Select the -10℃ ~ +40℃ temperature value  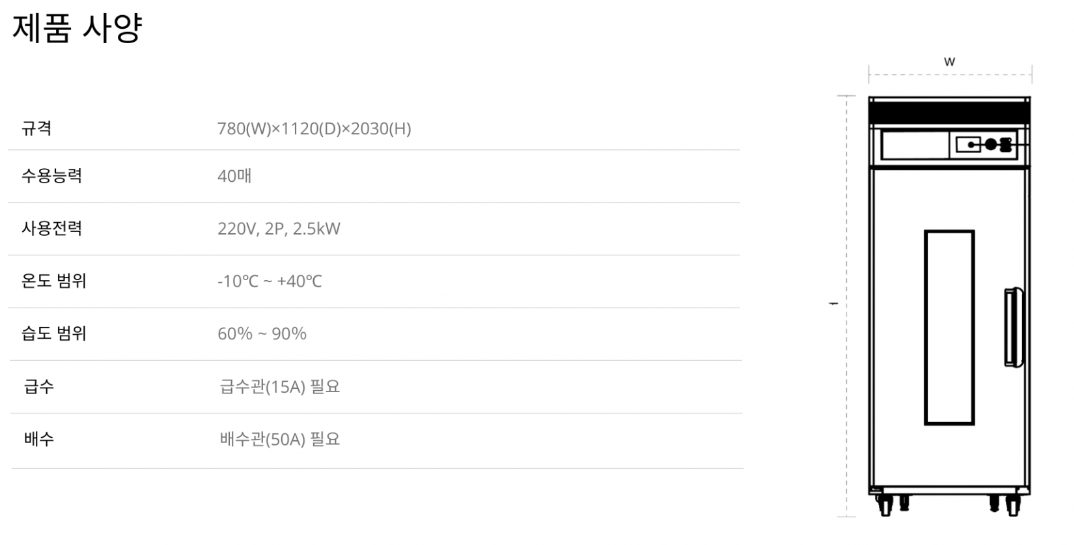click(270, 281)
